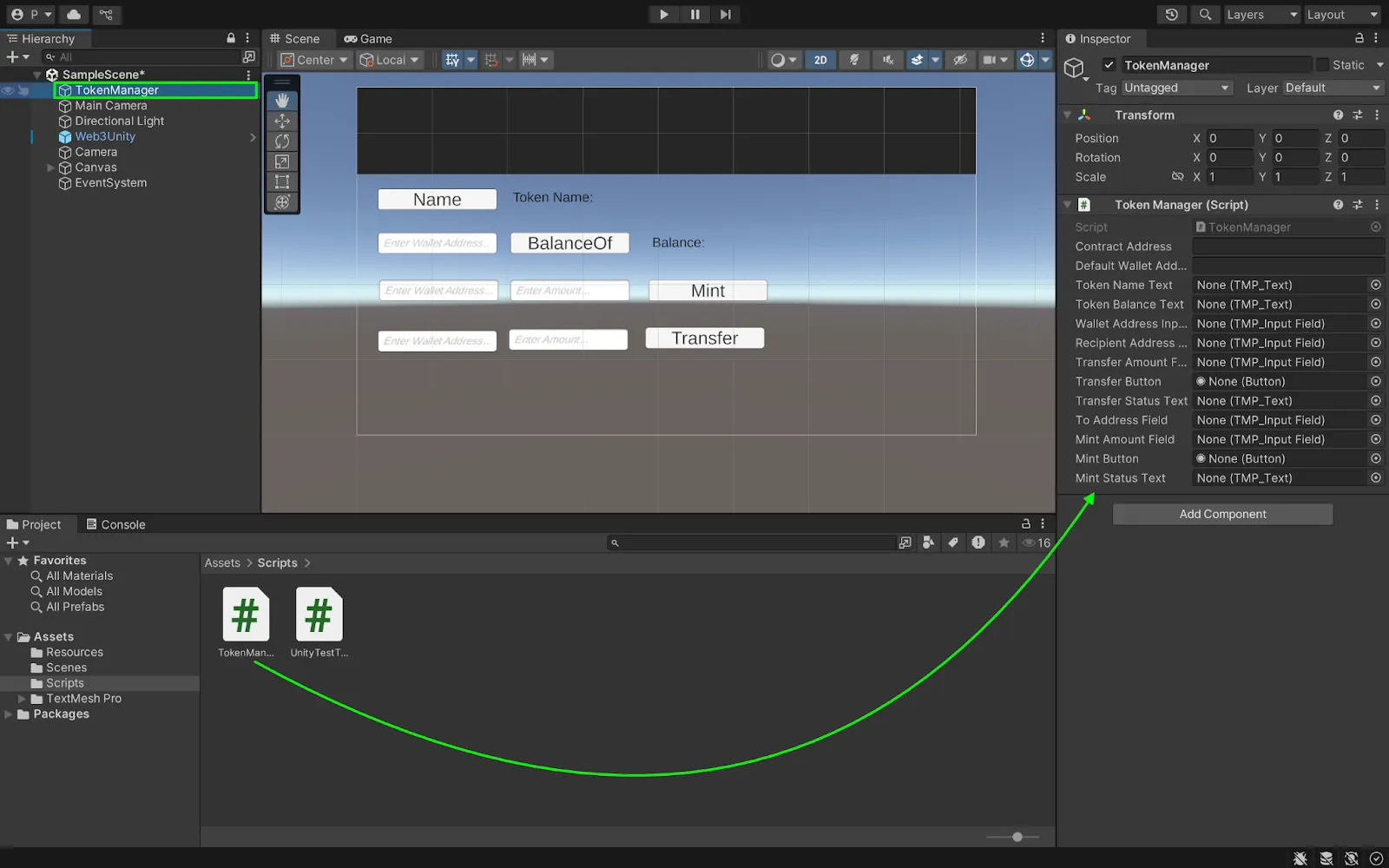Open the undo history icon

click(x=1171, y=14)
